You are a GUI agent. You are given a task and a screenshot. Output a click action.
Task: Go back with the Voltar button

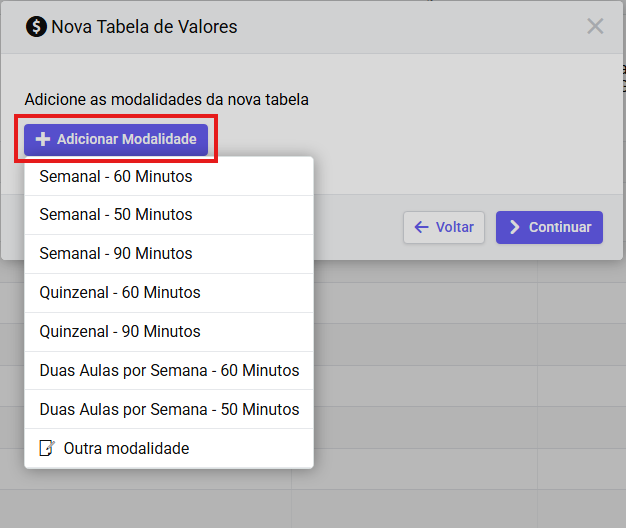444,227
